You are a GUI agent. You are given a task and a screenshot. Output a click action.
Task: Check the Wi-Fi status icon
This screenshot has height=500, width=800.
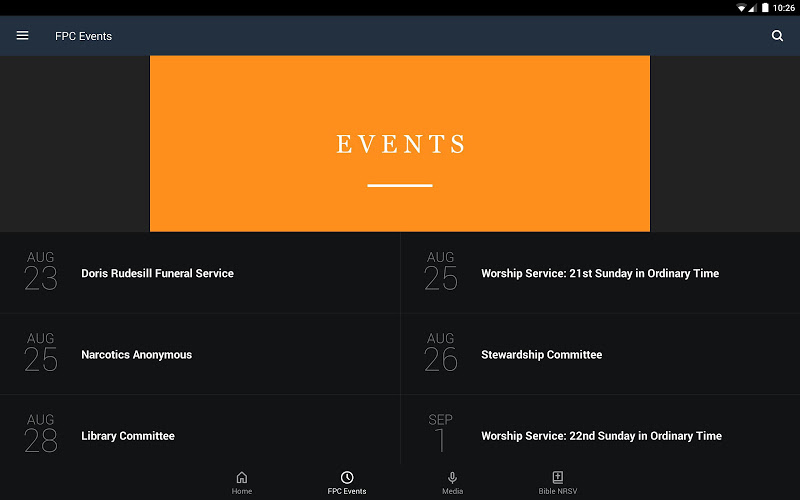(741, 8)
